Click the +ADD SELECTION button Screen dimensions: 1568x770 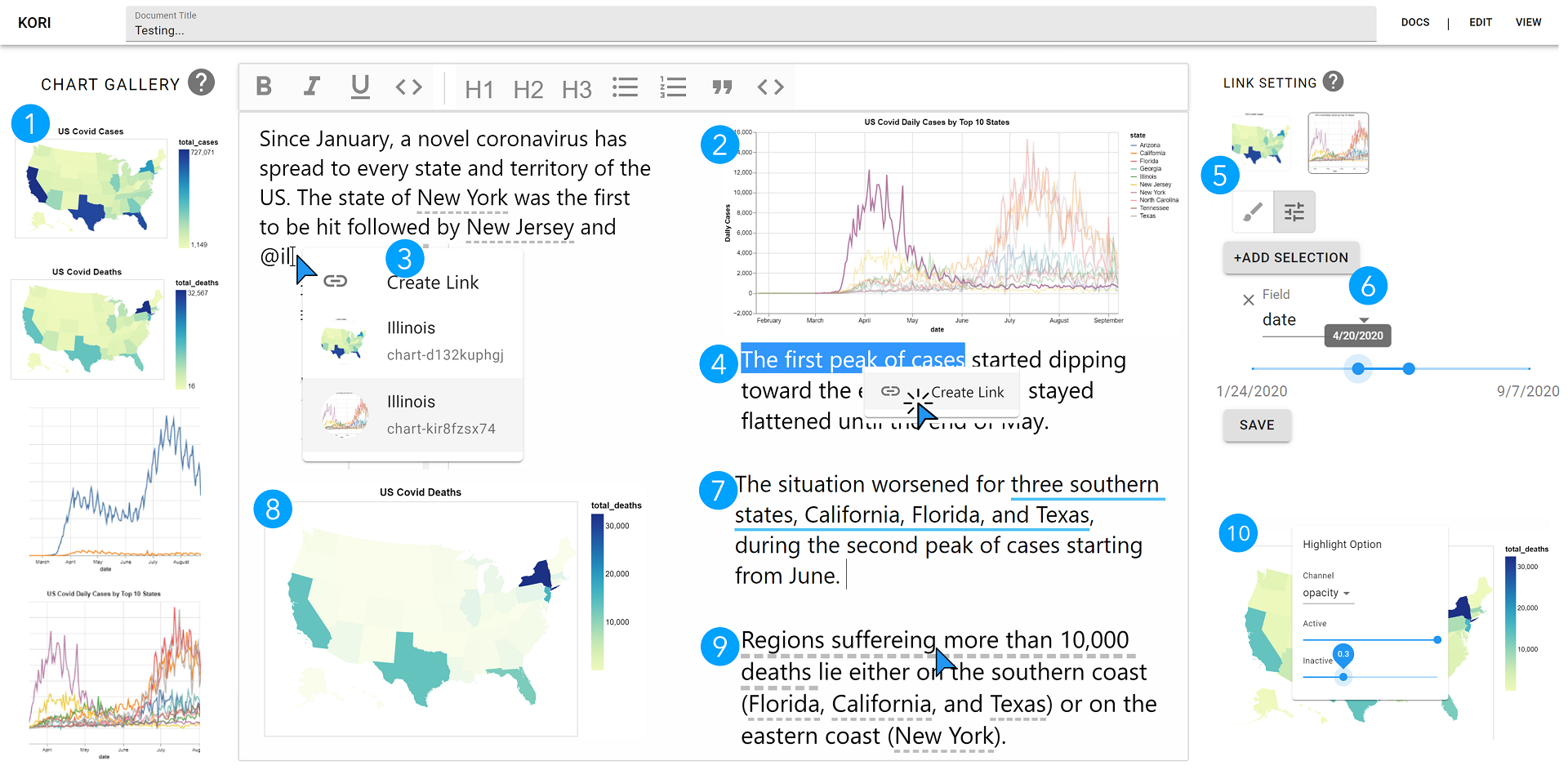(x=1290, y=257)
